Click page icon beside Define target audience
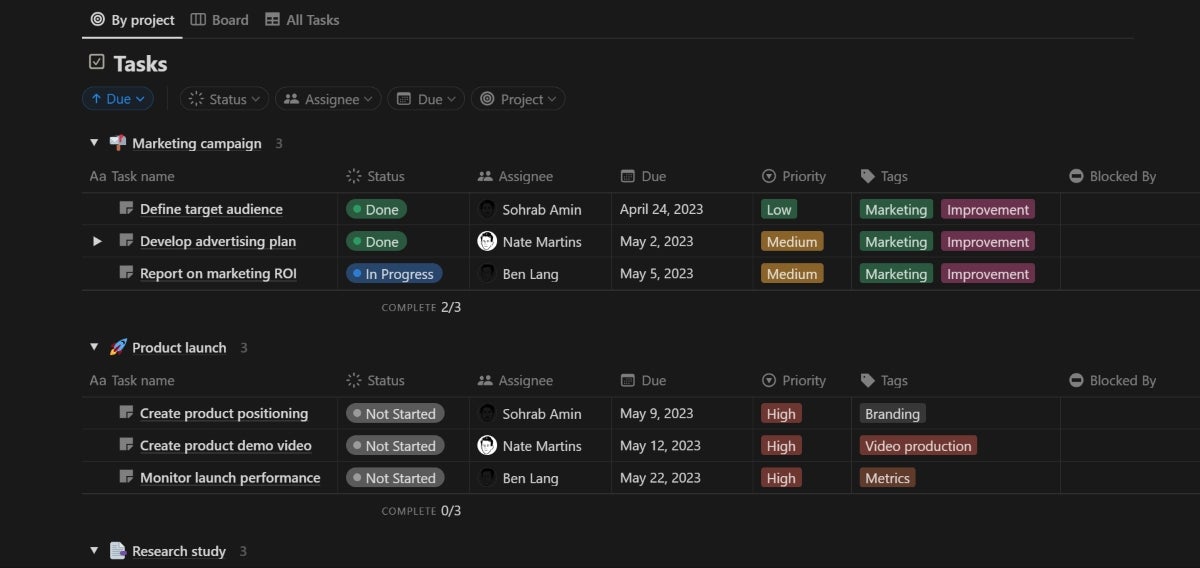 pos(126,209)
